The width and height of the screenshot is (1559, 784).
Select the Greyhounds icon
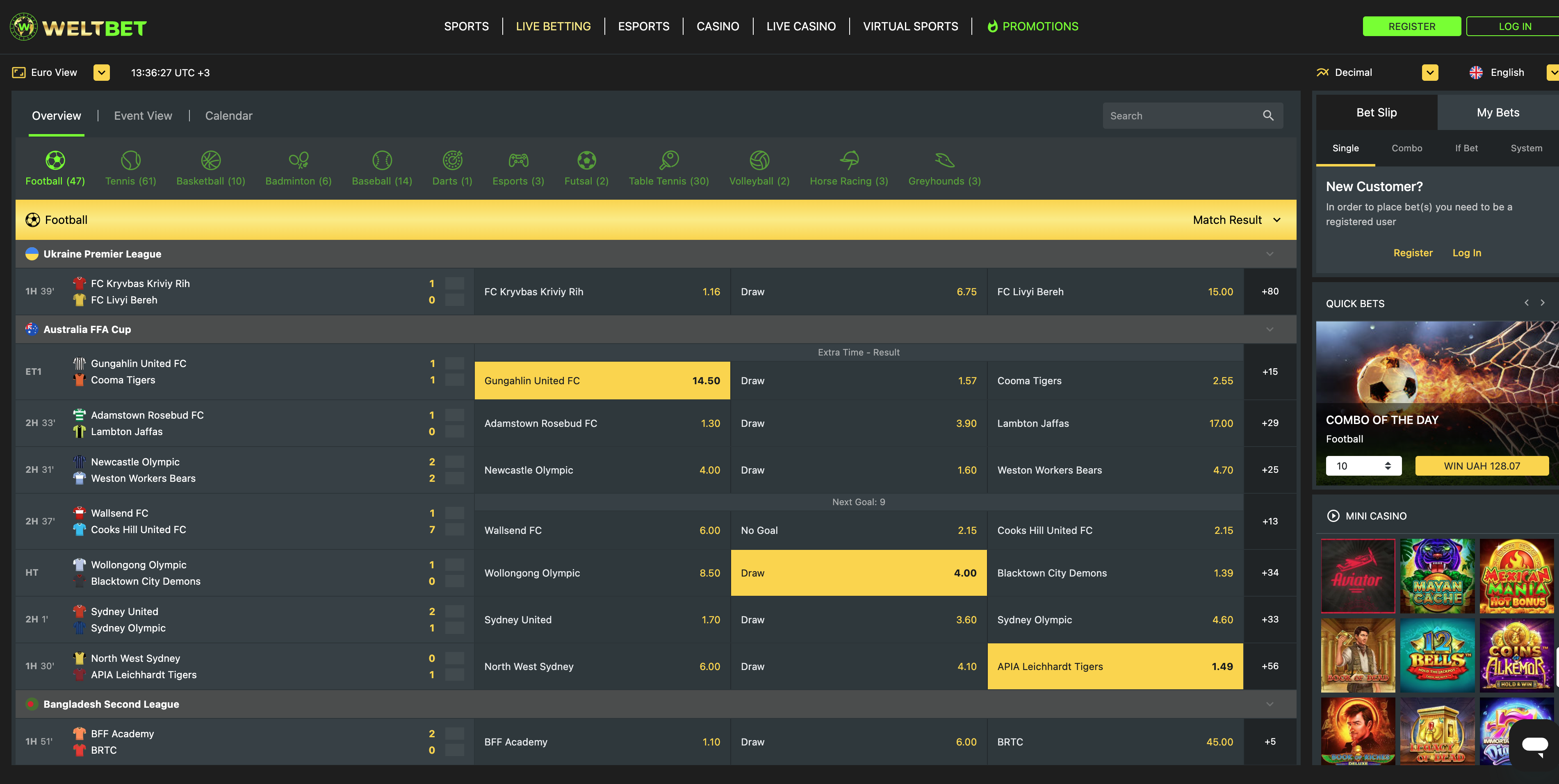944,160
